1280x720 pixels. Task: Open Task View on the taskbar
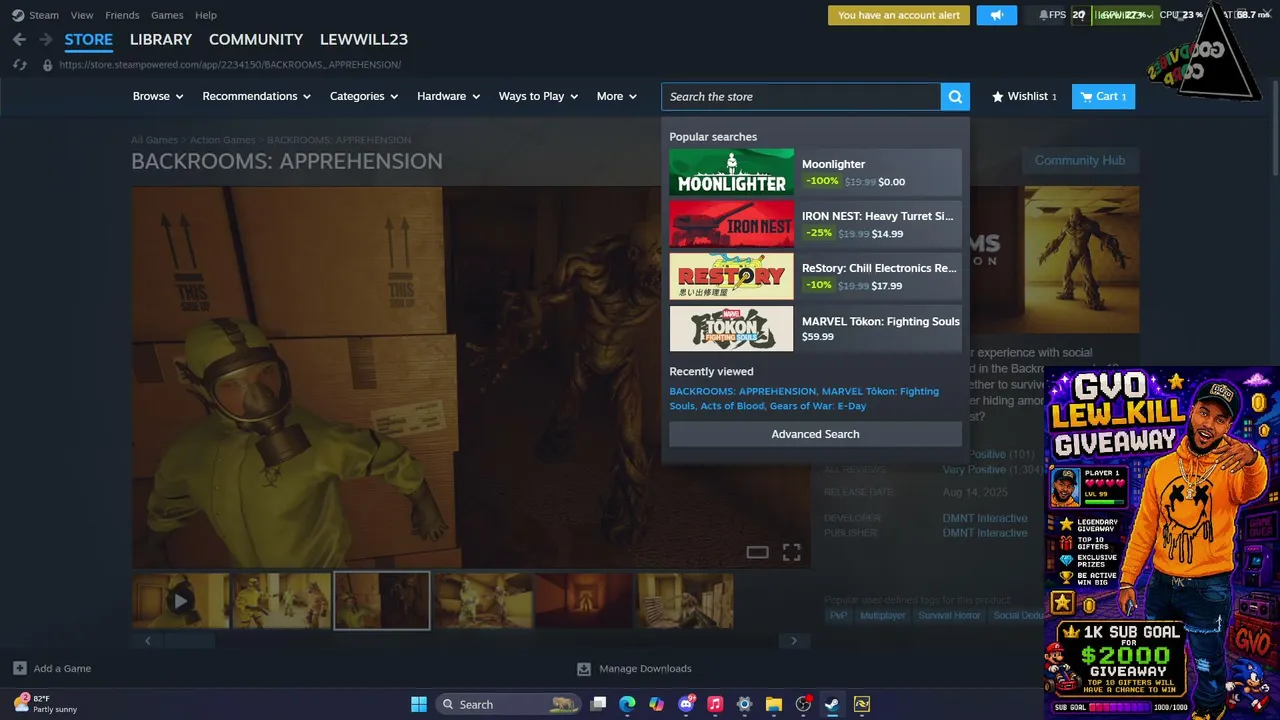click(x=598, y=704)
